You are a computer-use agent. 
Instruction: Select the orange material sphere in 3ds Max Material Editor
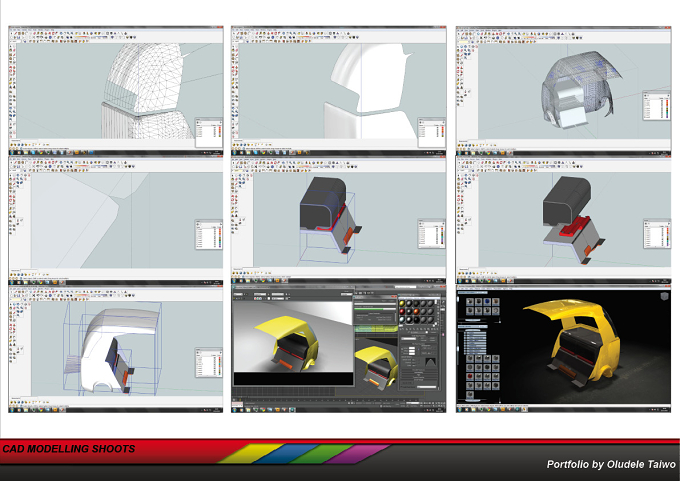pyautogui.click(x=416, y=311)
